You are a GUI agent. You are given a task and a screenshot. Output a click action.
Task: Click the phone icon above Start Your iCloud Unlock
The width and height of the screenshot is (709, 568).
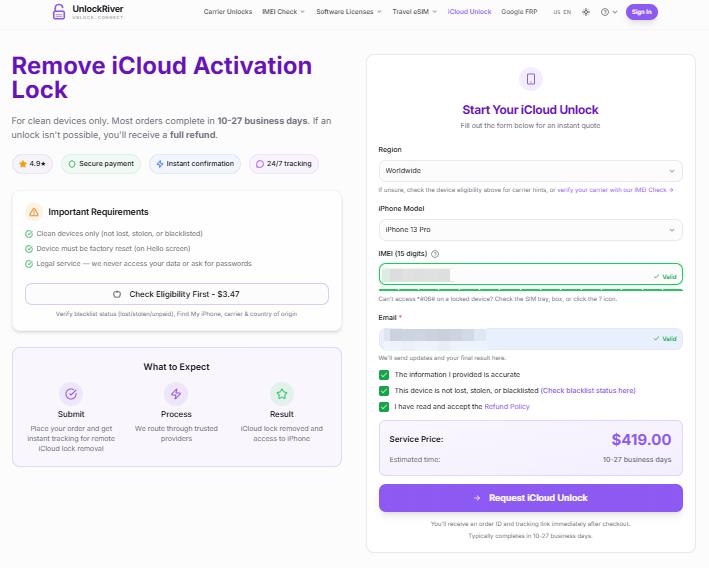[530, 79]
